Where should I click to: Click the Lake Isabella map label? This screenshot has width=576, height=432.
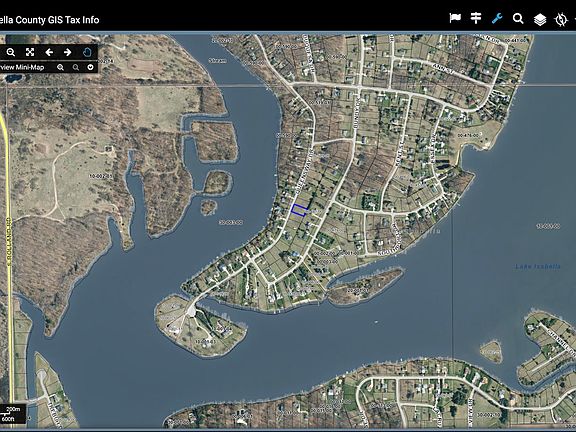click(x=538, y=266)
